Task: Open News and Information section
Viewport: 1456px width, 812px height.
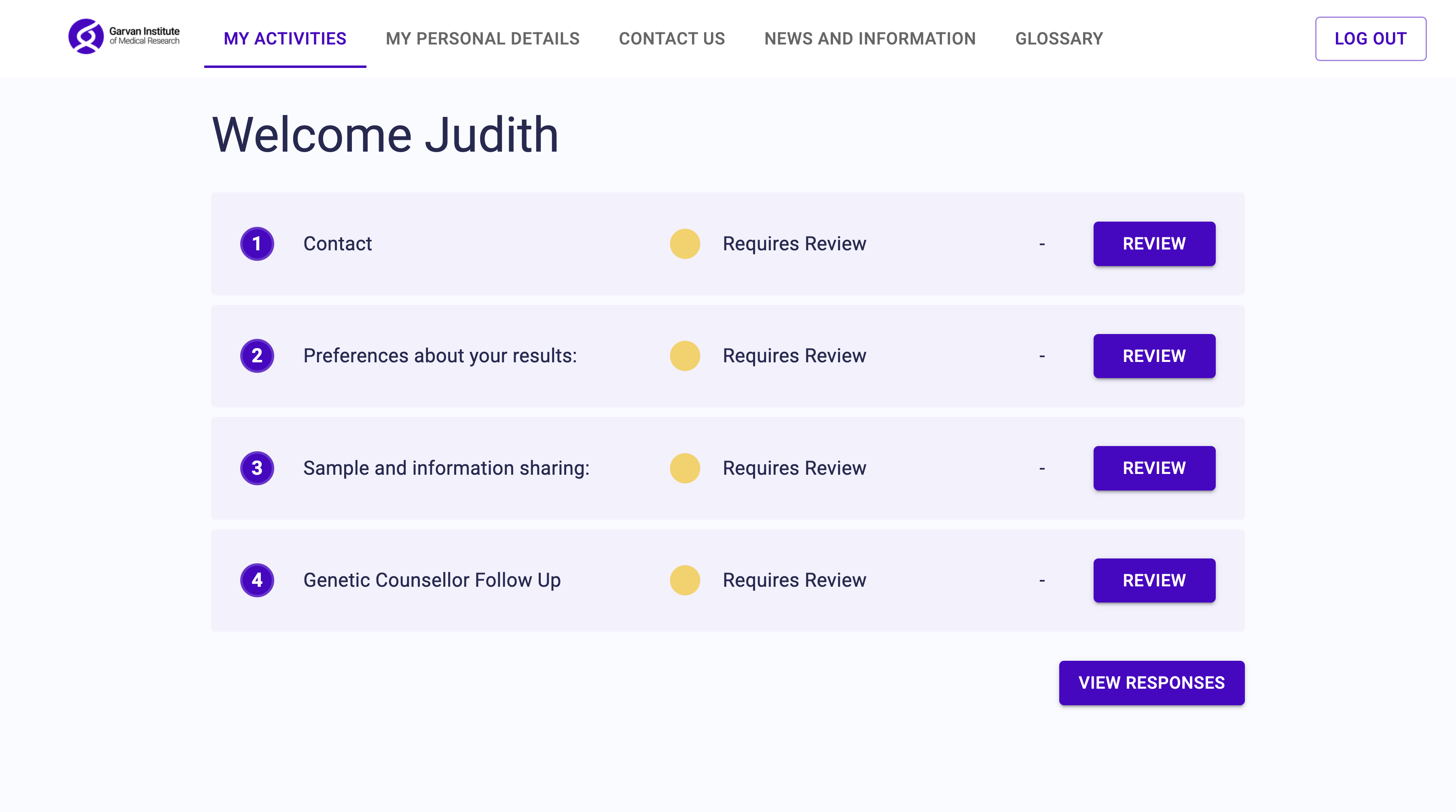Action: (x=869, y=38)
